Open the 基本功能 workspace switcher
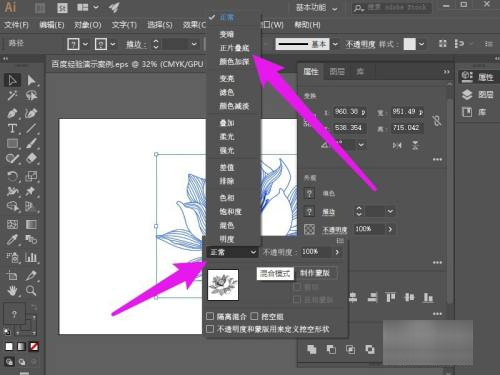 tap(316, 8)
